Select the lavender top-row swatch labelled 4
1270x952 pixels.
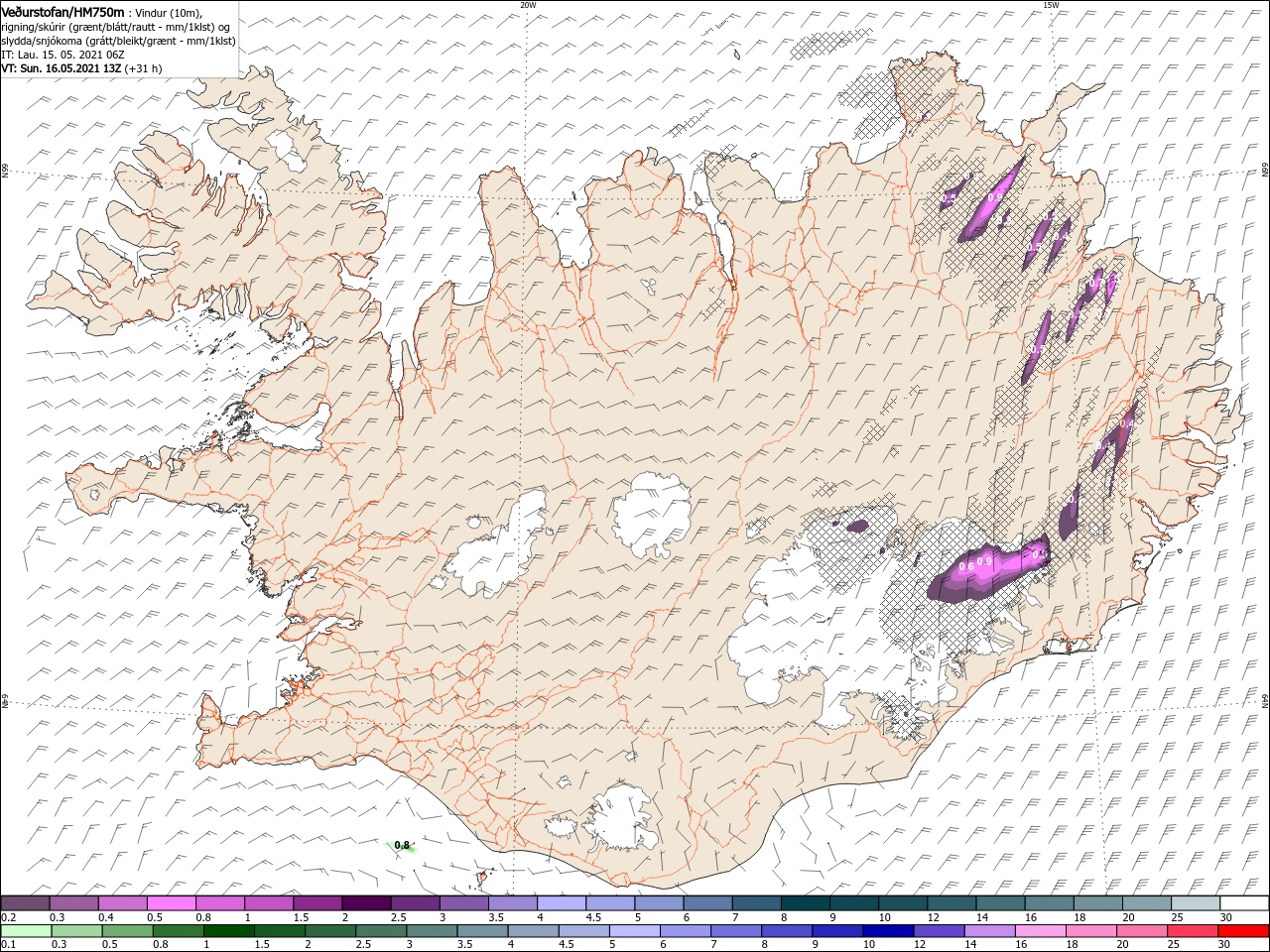[561, 903]
